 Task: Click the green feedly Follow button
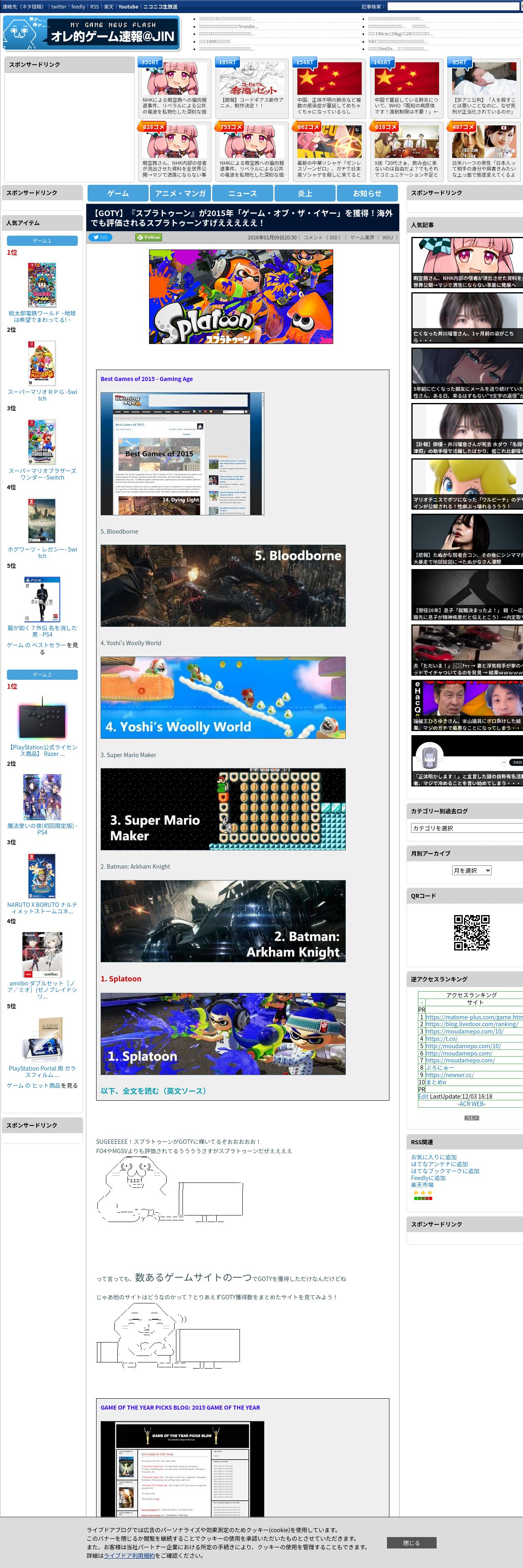click(149, 237)
